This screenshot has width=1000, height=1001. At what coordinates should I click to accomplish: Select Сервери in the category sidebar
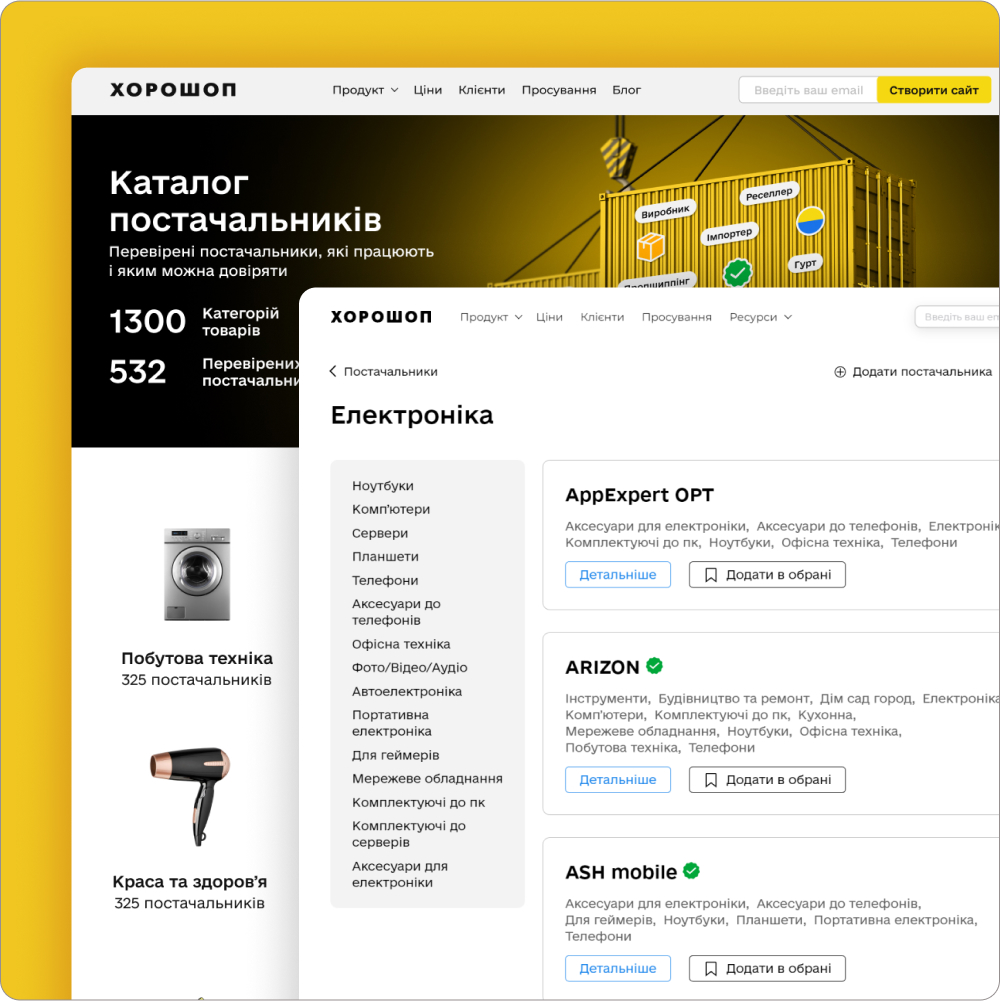380,533
